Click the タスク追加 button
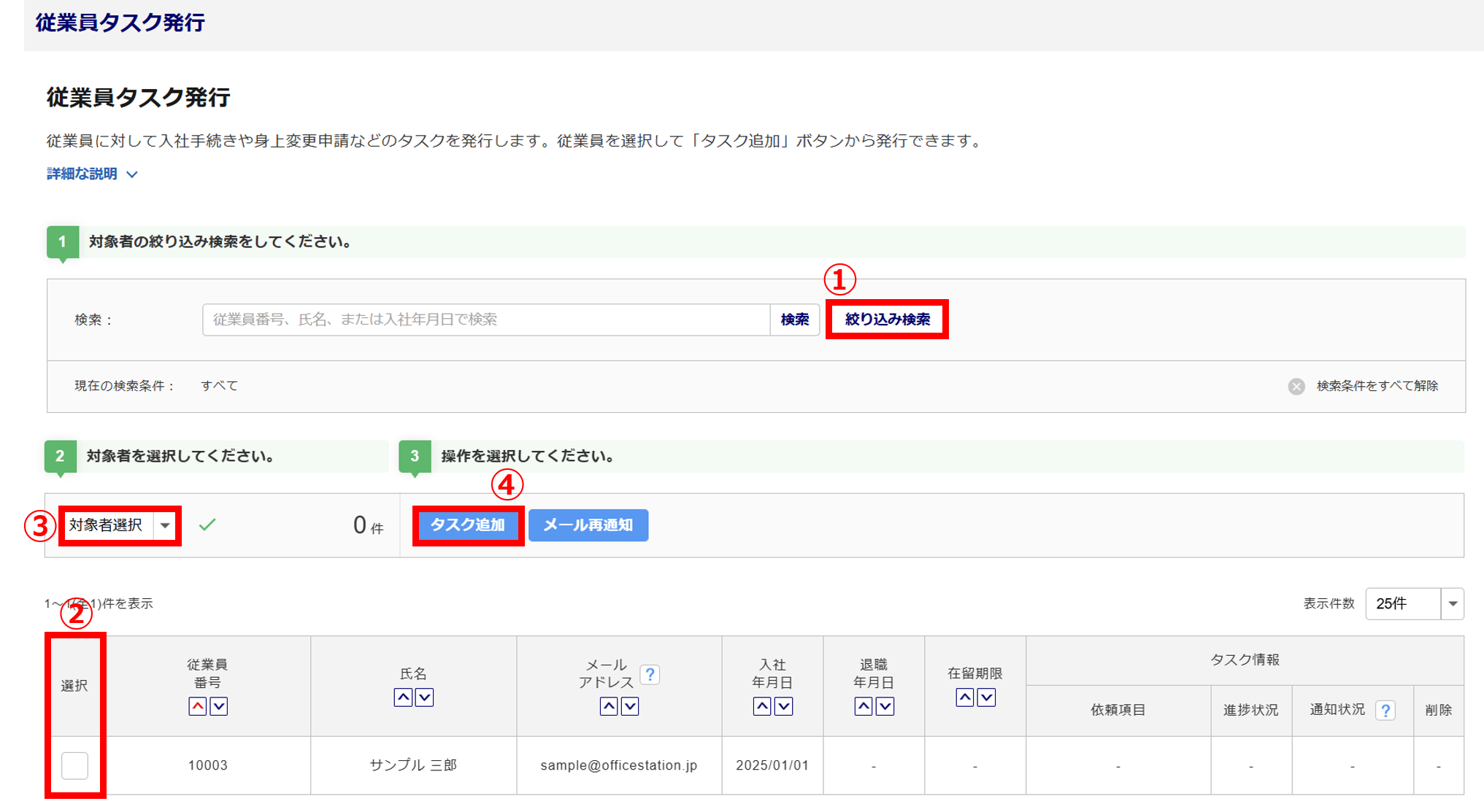The image size is (1484, 812). tap(468, 525)
